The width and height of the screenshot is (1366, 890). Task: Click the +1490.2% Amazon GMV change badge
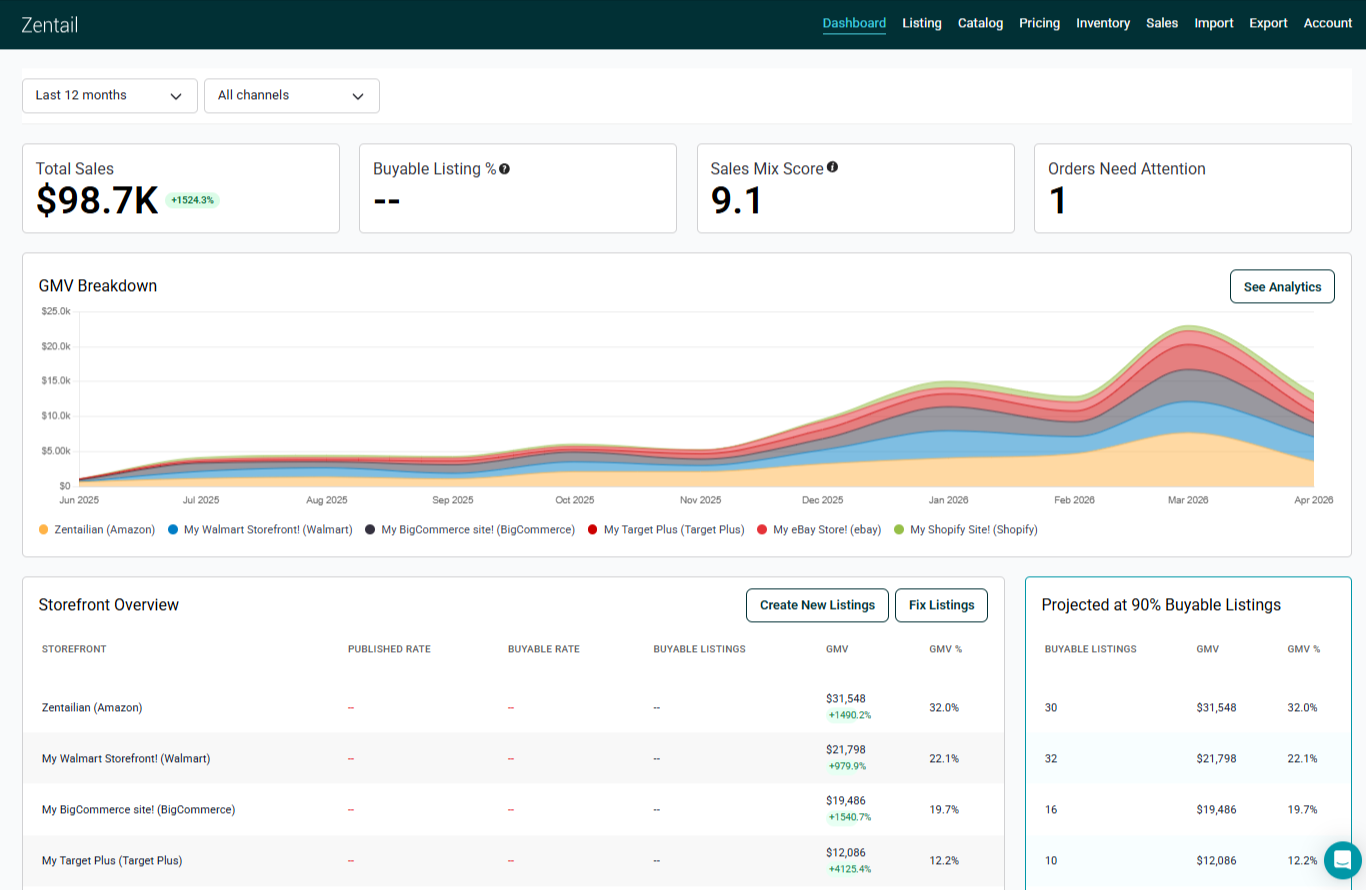pyautogui.click(x=849, y=715)
